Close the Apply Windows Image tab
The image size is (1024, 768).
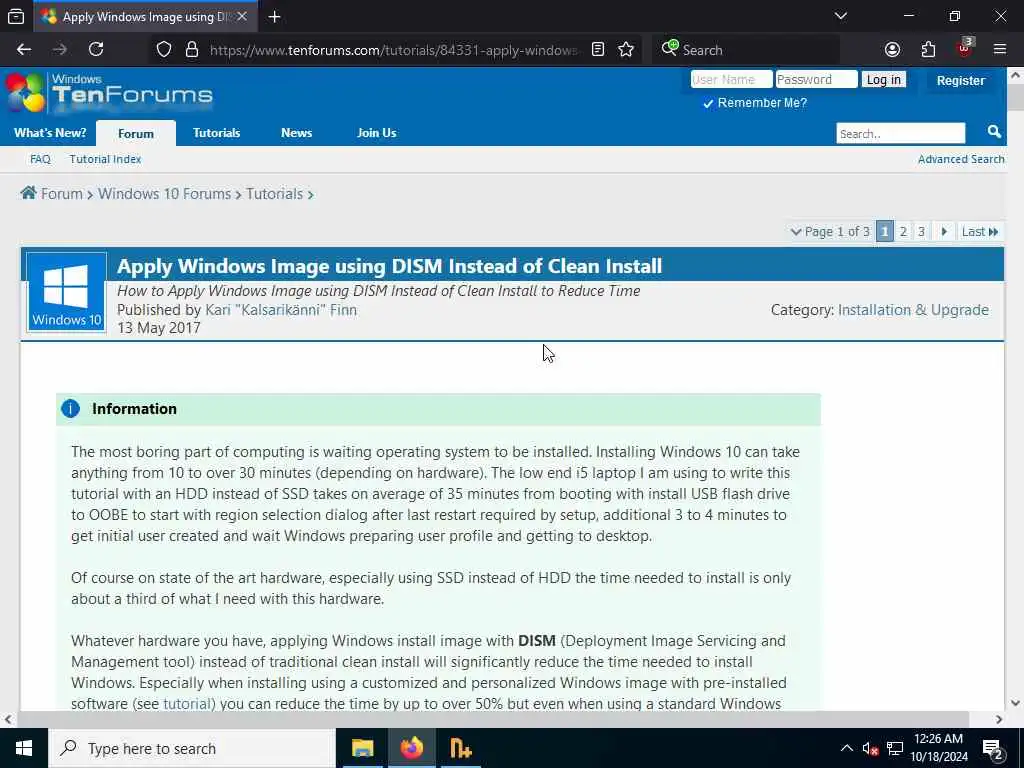242,16
